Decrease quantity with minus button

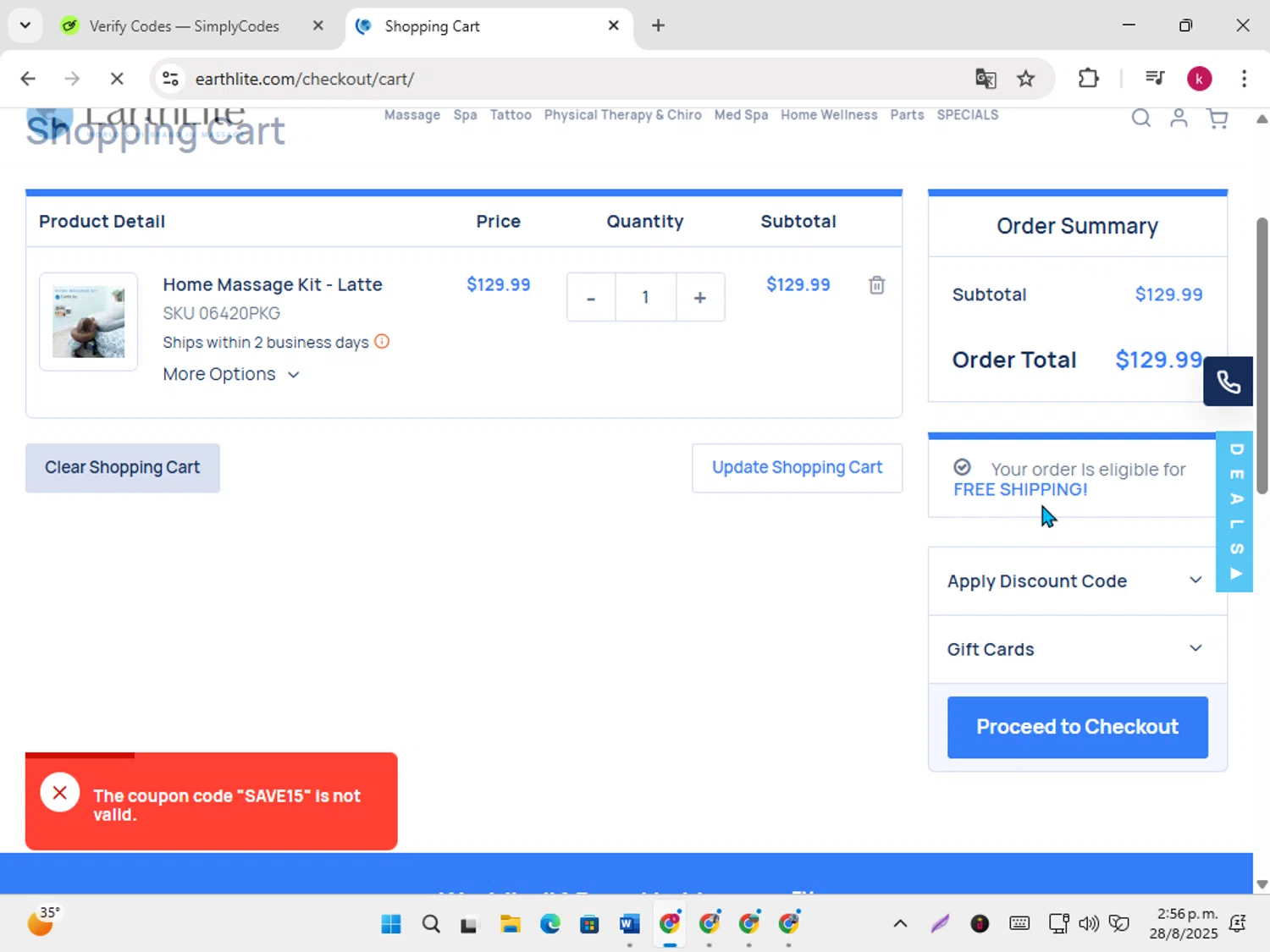[591, 298]
